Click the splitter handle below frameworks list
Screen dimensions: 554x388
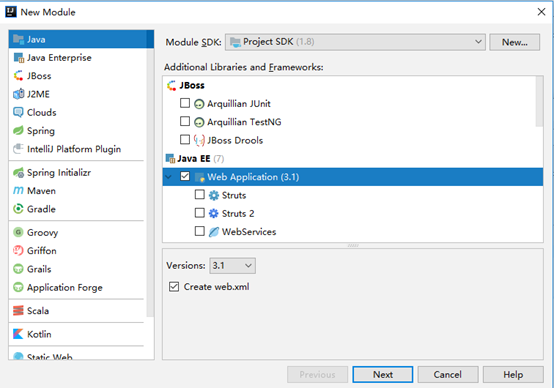point(353,245)
